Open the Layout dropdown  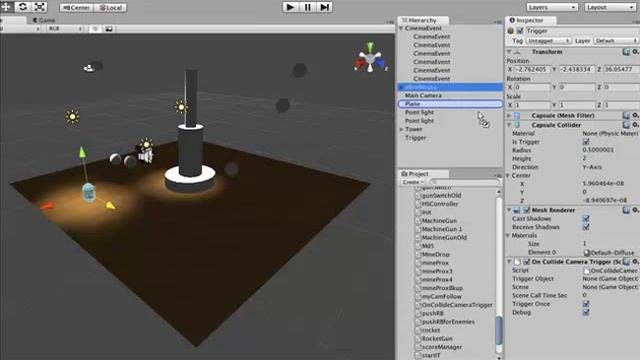610,7
